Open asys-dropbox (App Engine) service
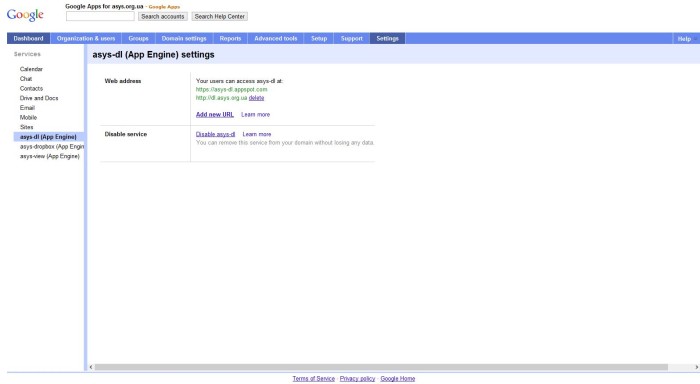This screenshot has height=384, width=700. [52, 146]
